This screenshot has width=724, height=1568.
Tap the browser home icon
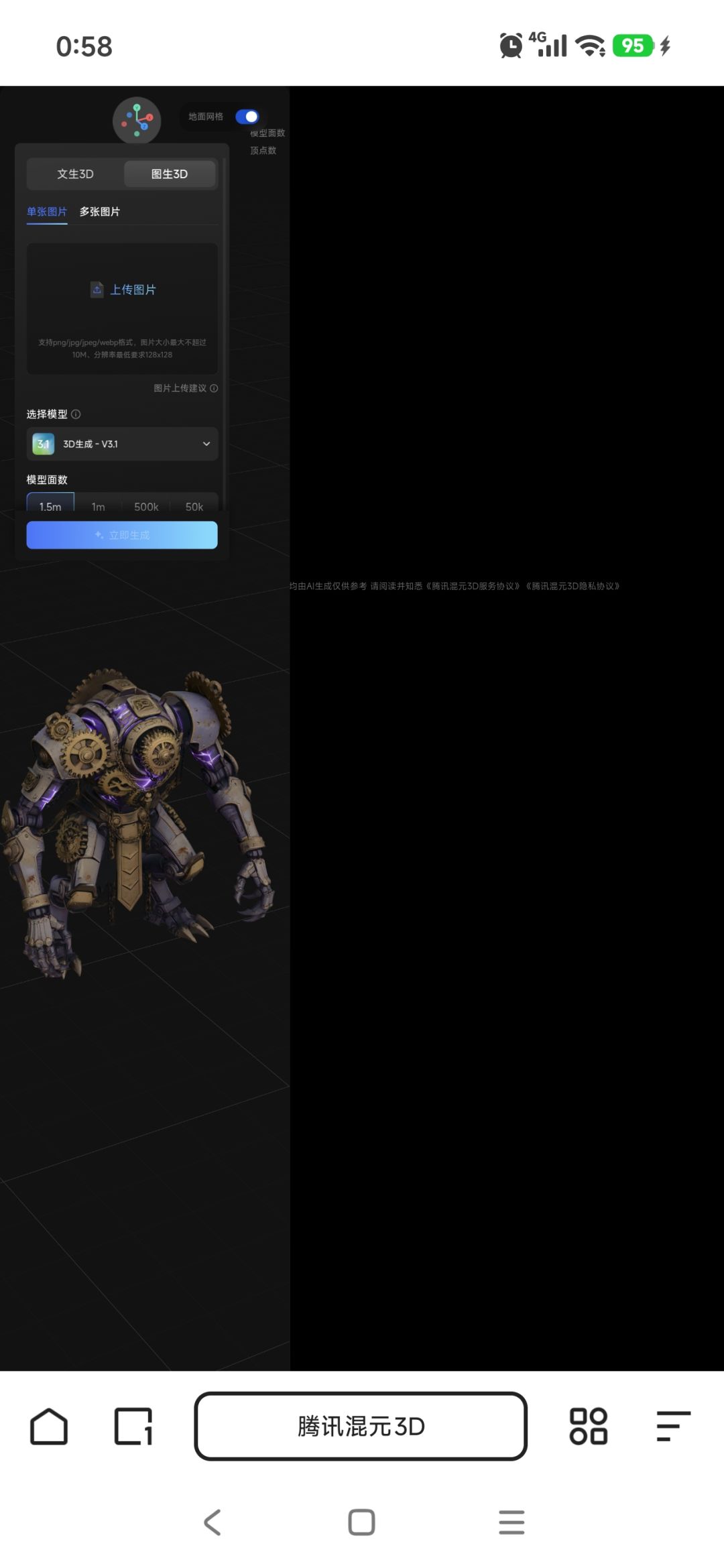click(x=49, y=1426)
